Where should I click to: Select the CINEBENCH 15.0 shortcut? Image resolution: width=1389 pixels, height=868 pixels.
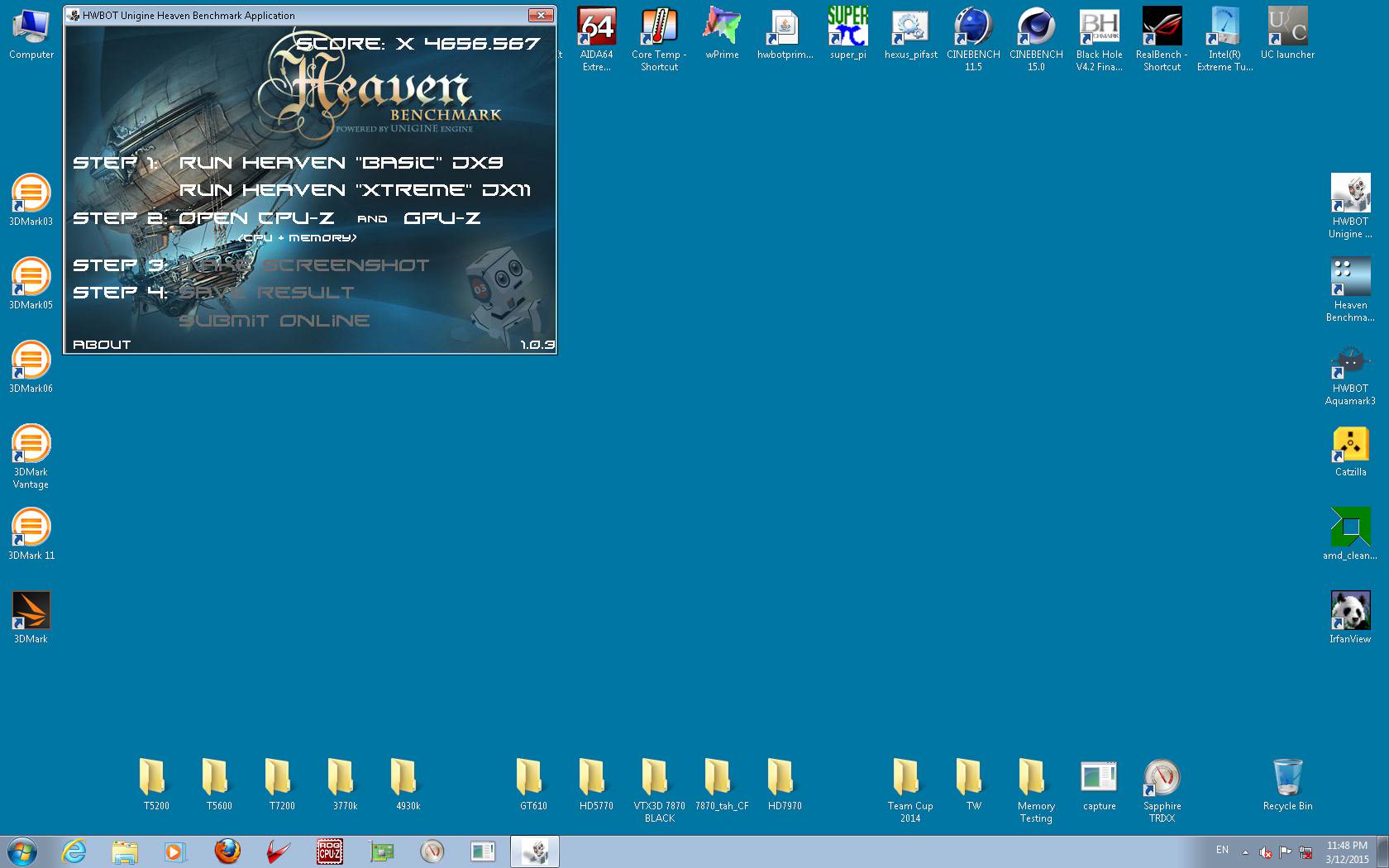click(1037, 40)
